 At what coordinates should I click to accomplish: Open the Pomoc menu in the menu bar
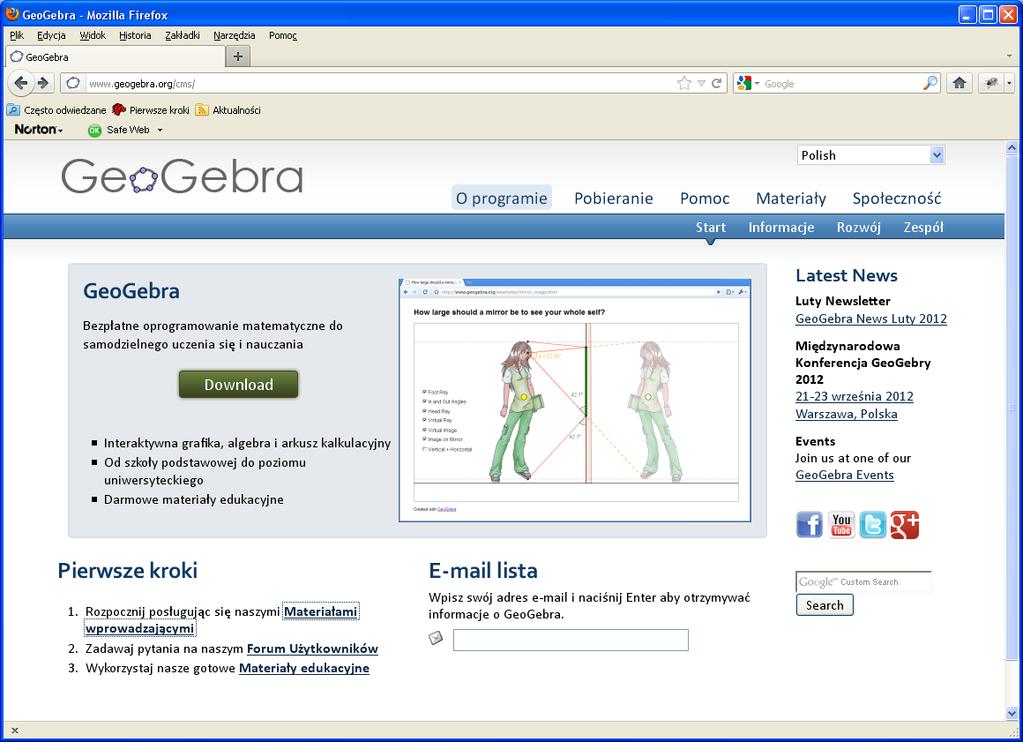[282, 35]
